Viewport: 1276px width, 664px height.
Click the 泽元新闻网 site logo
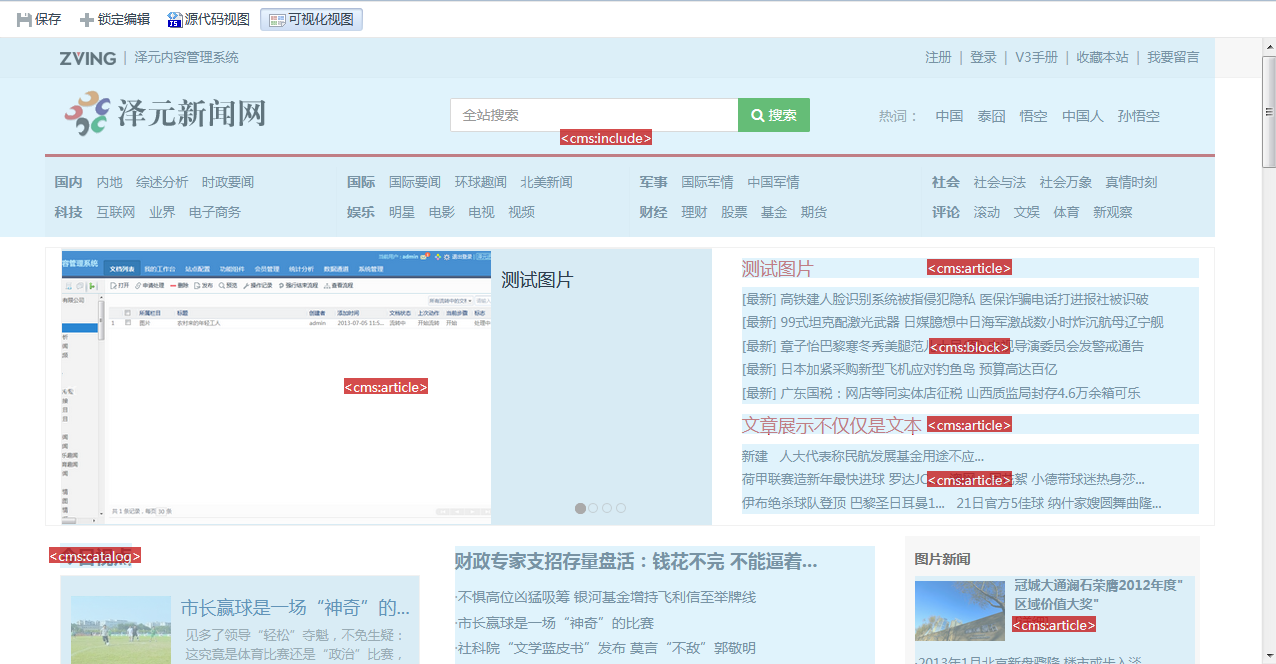point(166,114)
